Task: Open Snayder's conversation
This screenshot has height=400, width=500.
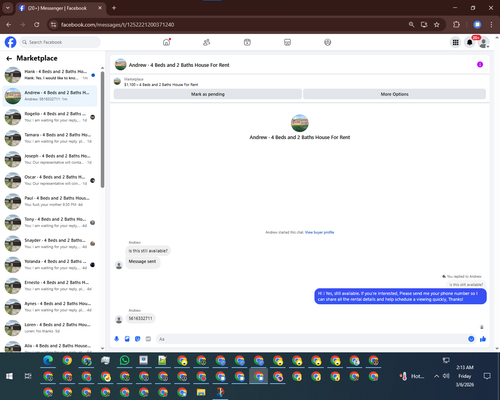Action: [x=50, y=243]
